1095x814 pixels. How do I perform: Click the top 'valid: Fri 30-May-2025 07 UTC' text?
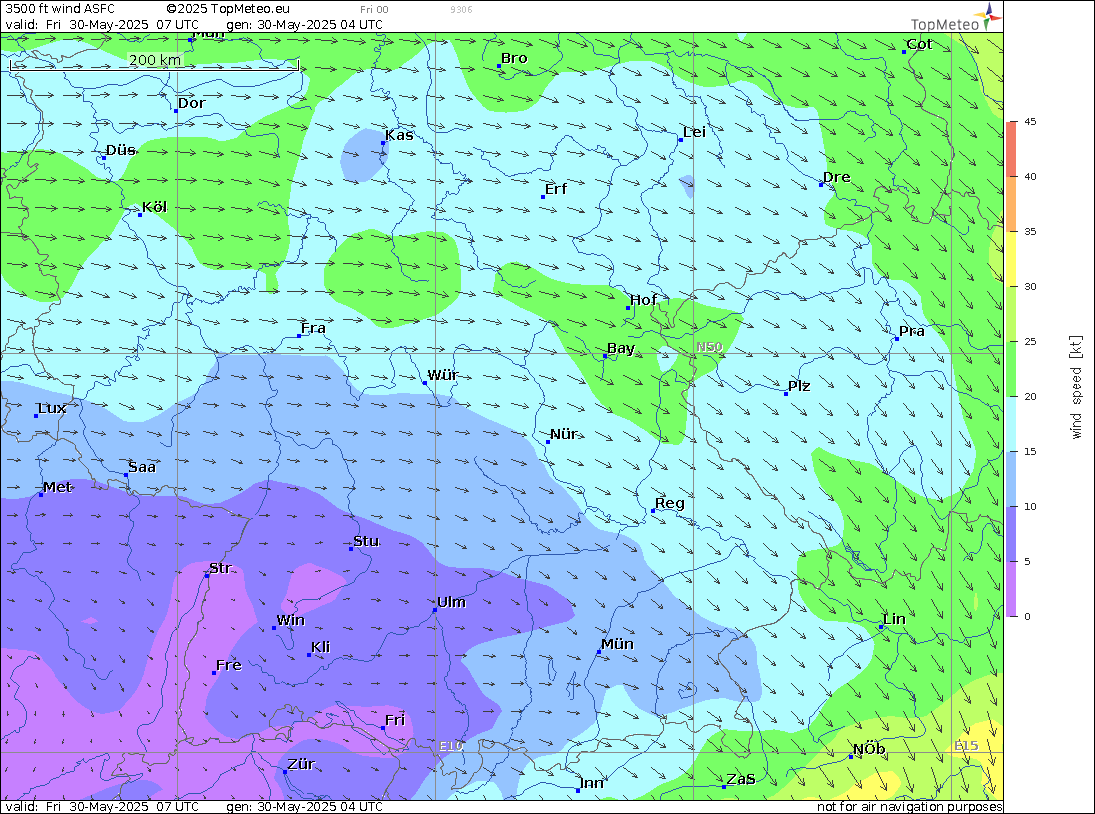click(x=102, y=24)
